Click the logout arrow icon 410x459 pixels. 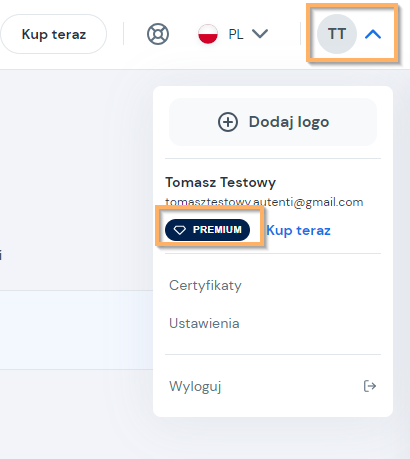370,386
